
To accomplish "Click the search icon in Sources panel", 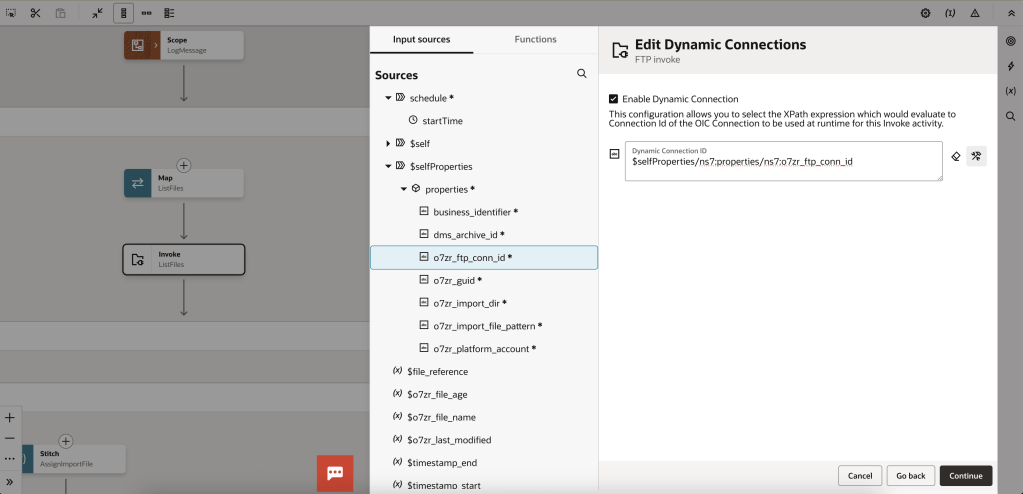I will 582,74.
